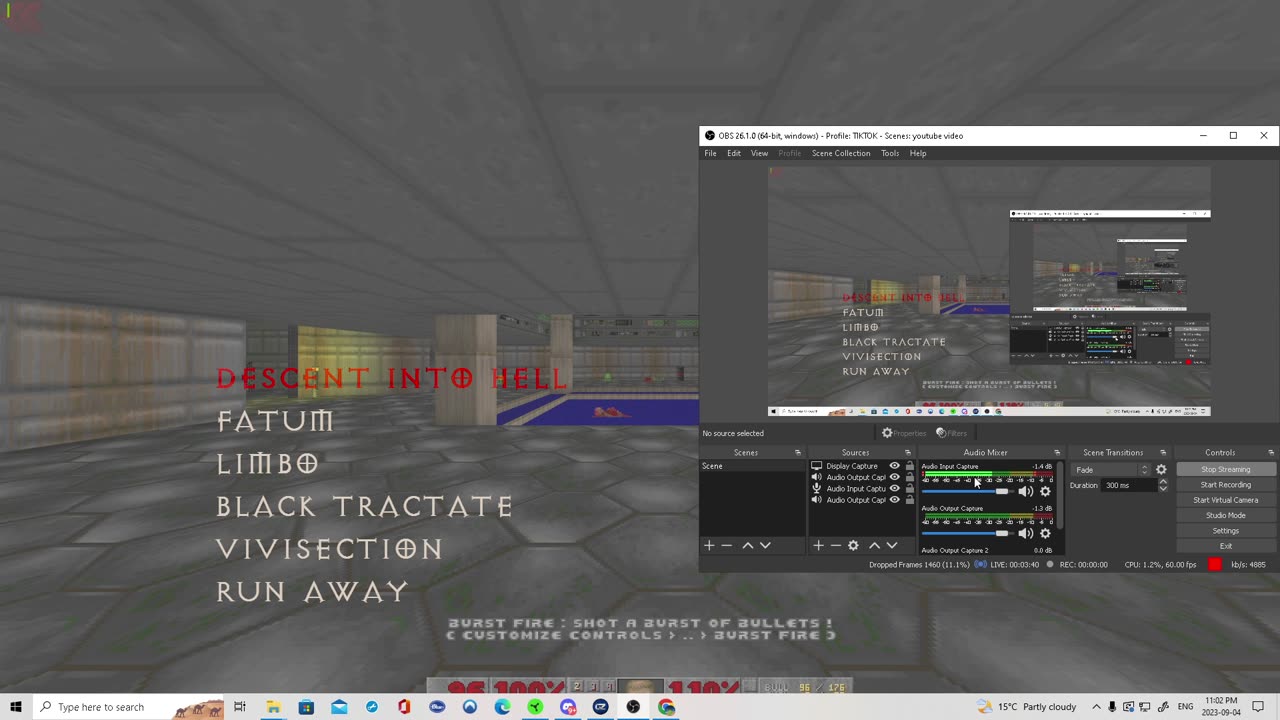Select 'Vivisection' in the game menu
The image size is (1280, 720).
(330, 549)
